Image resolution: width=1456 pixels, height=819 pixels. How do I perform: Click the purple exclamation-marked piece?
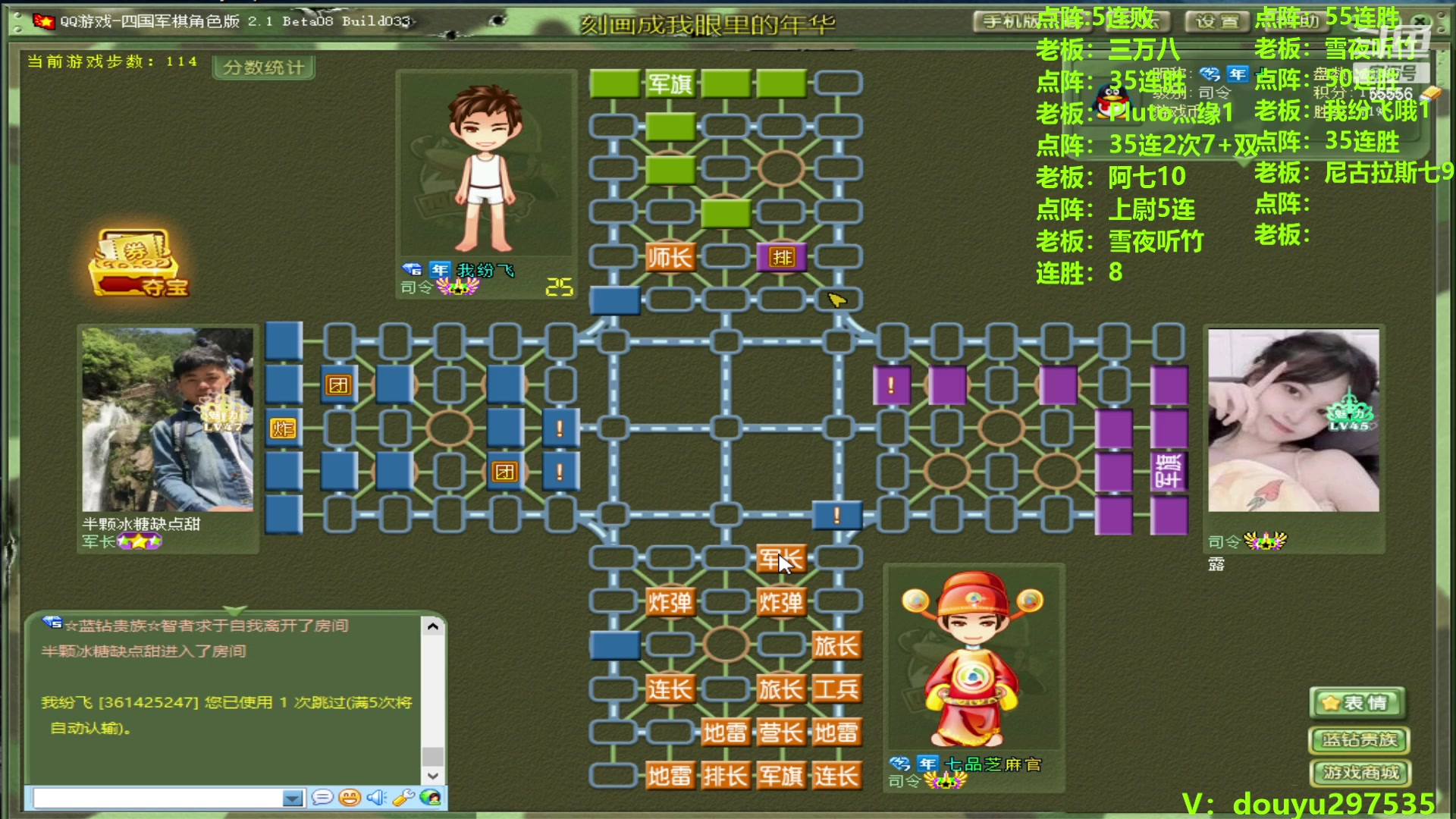[892, 385]
